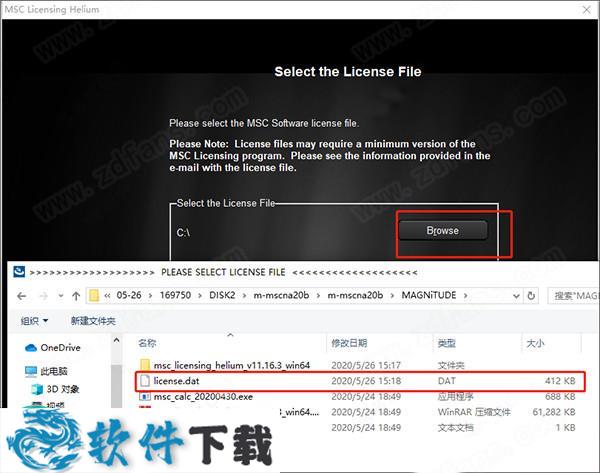This screenshot has height=473, width=600.
Task: Go up one folder level
Action: click(76, 296)
